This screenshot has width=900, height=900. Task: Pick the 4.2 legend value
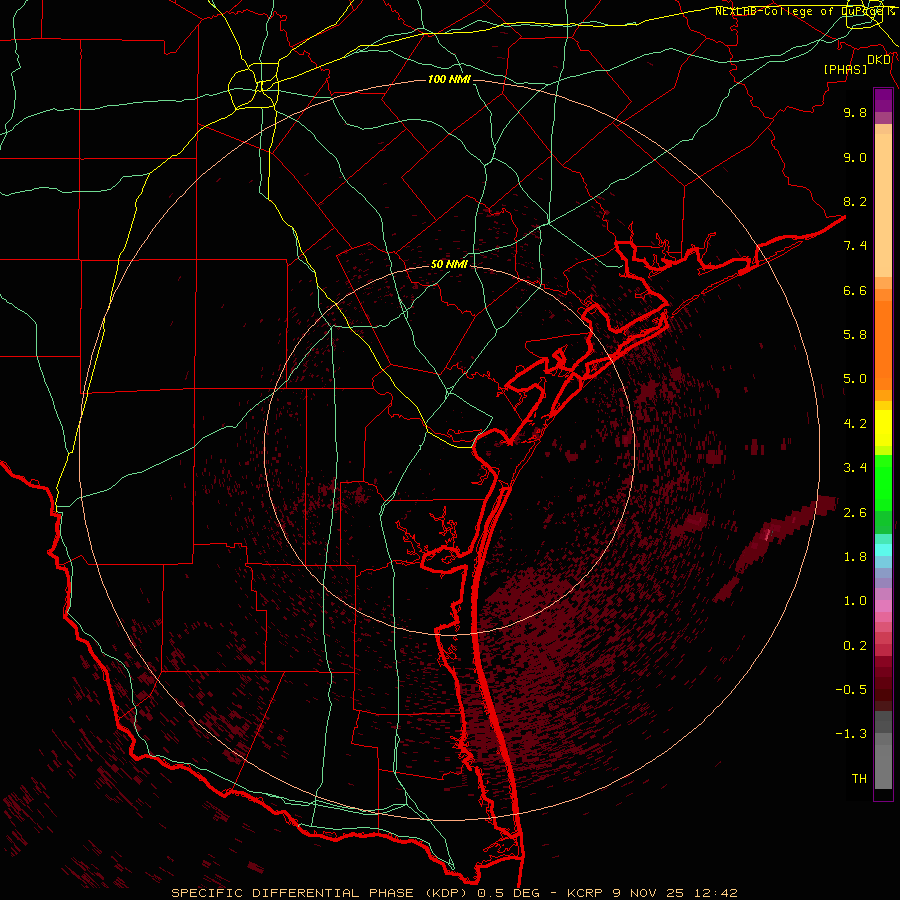[x=855, y=424]
